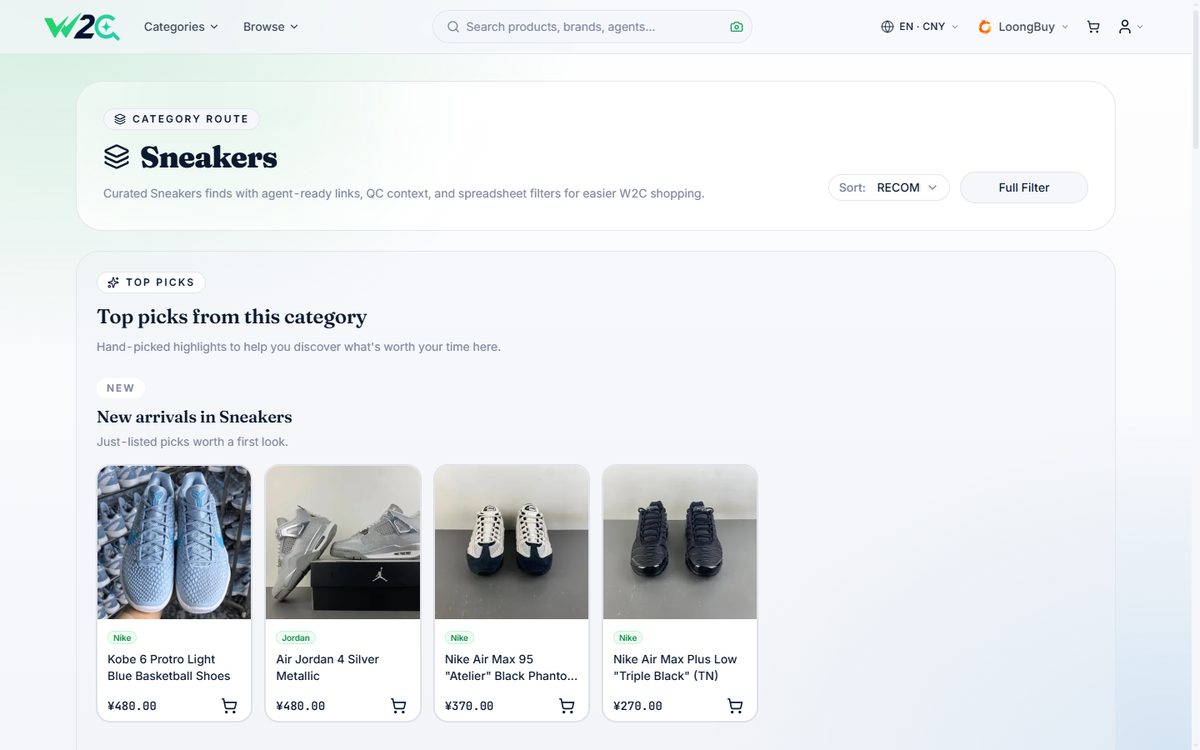Image resolution: width=1200 pixels, height=750 pixels.
Task: Open Kobe 6 Protro Light Blue title
Action: coord(169,668)
